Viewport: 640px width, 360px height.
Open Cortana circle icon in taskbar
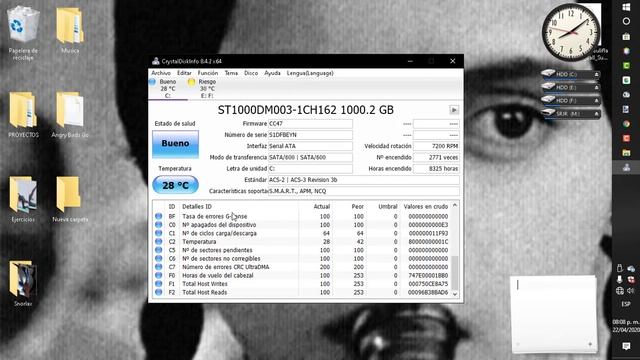click(x=626, y=21)
